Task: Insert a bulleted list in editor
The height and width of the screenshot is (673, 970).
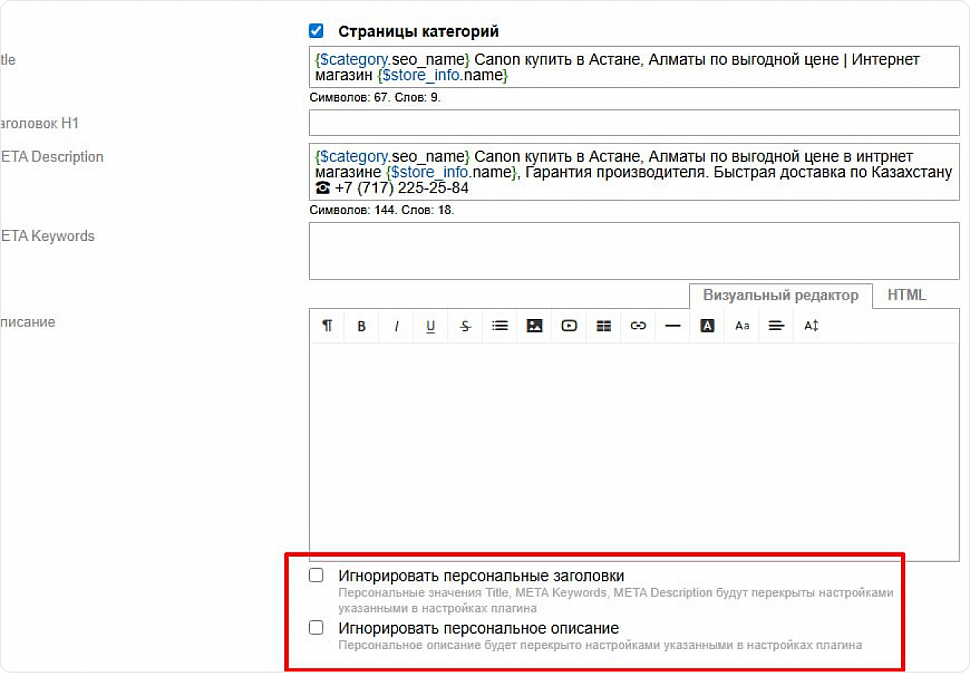Action: click(500, 326)
